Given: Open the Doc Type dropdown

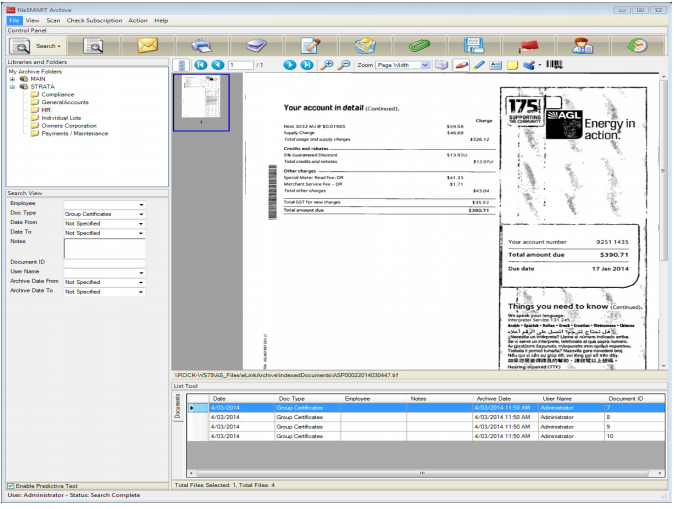Looking at the screenshot, I should pyautogui.click(x=141, y=213).
